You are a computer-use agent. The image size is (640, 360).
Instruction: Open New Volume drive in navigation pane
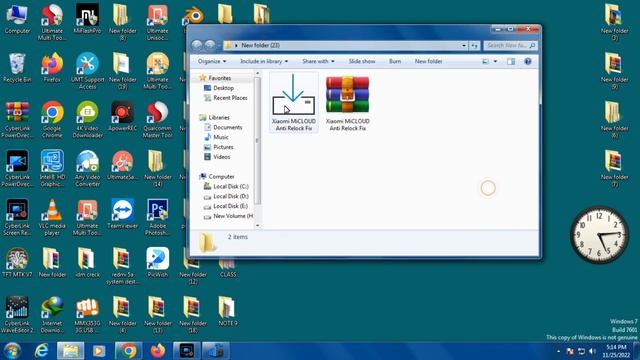pyautogui.click(x=233, y=216)
